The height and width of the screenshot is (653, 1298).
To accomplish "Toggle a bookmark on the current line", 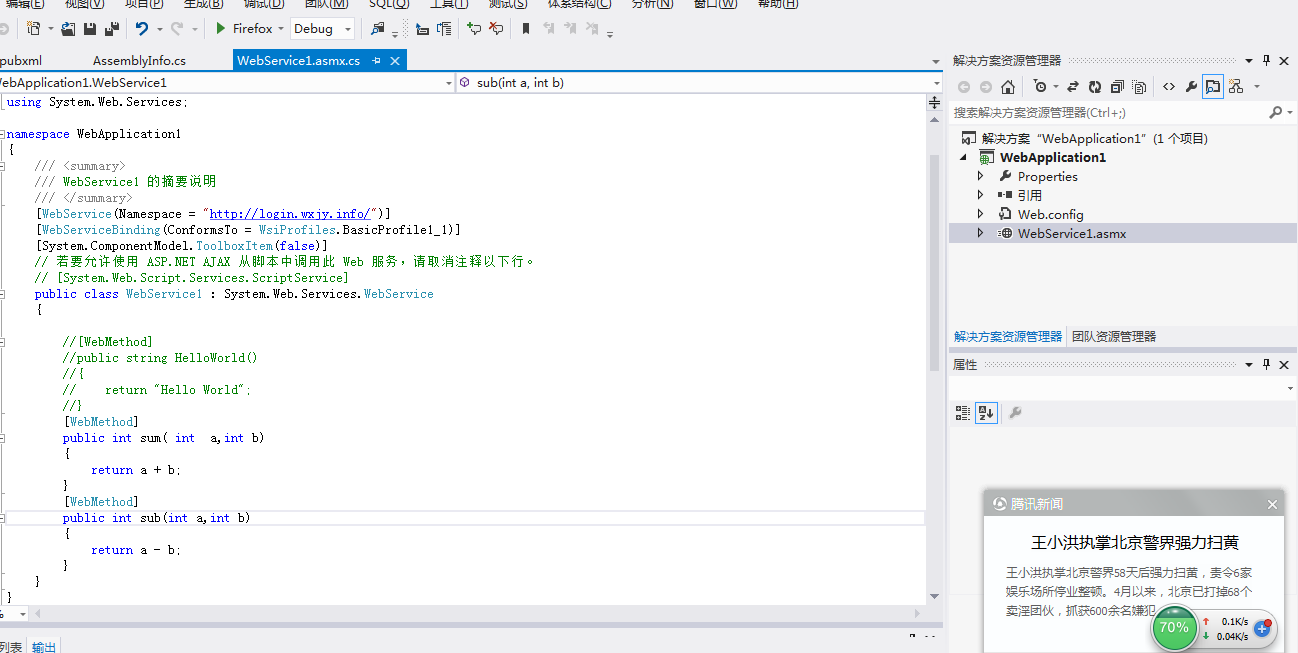I will click(526, 29).
